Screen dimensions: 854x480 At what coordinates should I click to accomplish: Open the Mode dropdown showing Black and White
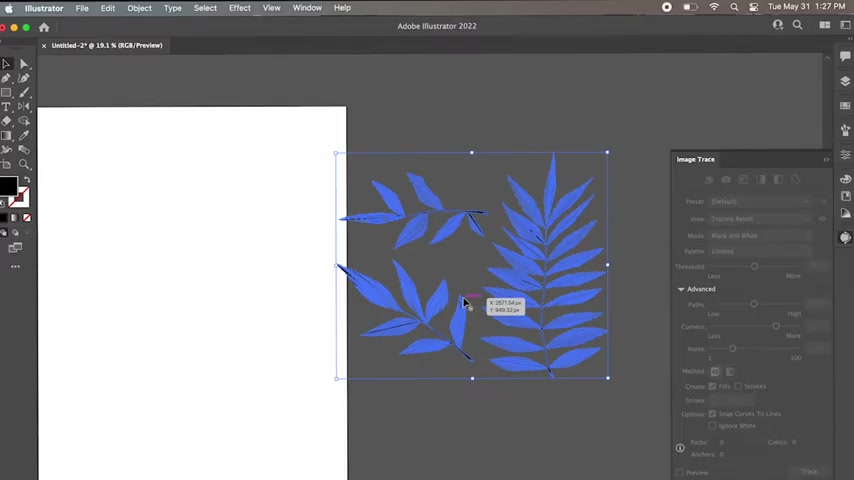(760, 236)
